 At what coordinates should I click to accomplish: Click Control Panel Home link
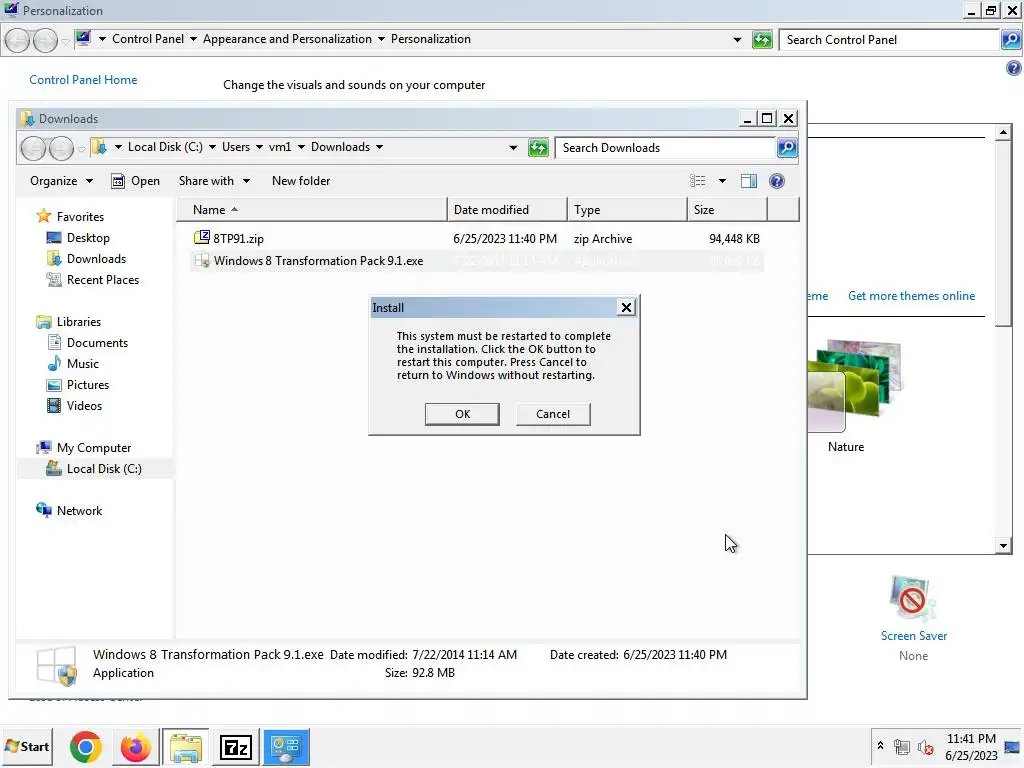[83, 80]
